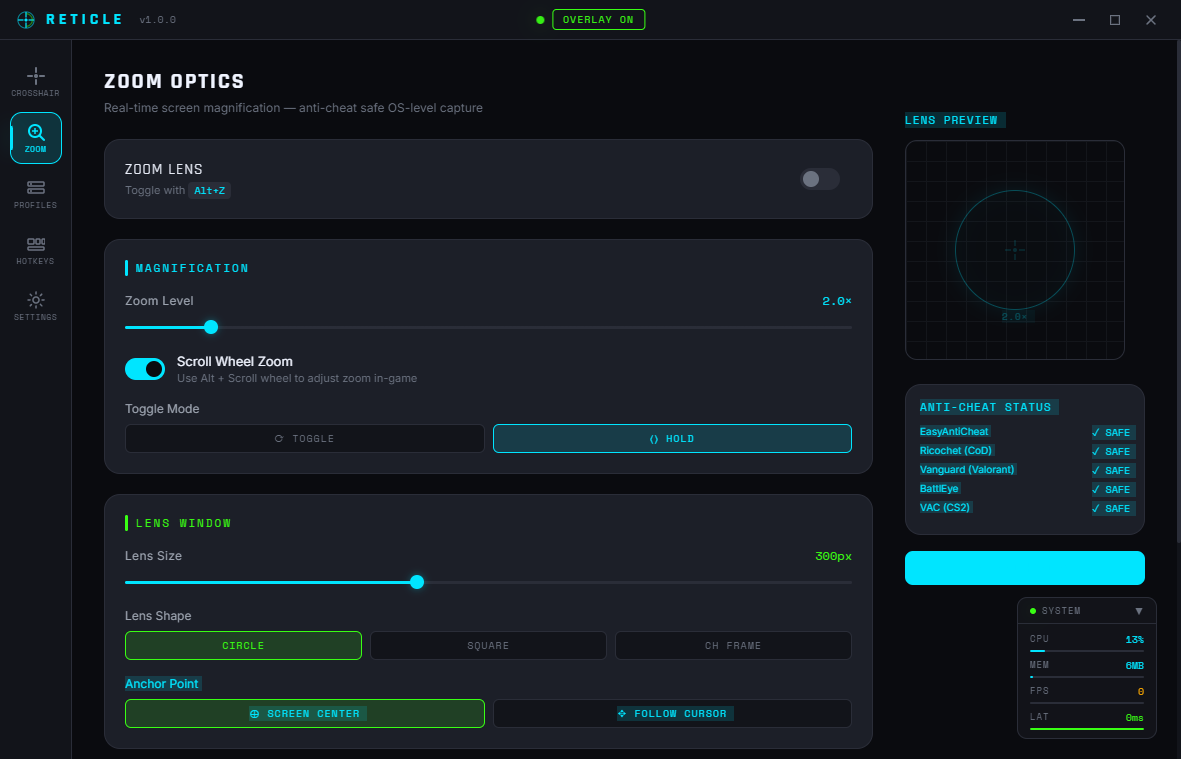
Task: Go to the Hotkeys sidebar section
Action: pos(35,250)
